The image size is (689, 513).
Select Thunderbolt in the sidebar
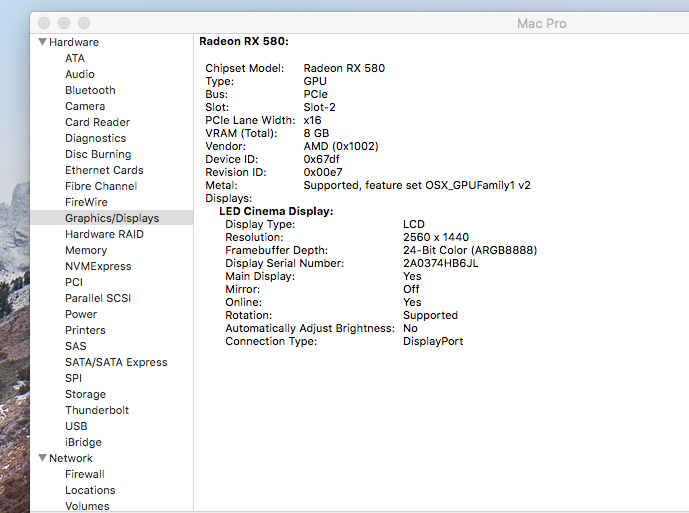pos(97,410)
